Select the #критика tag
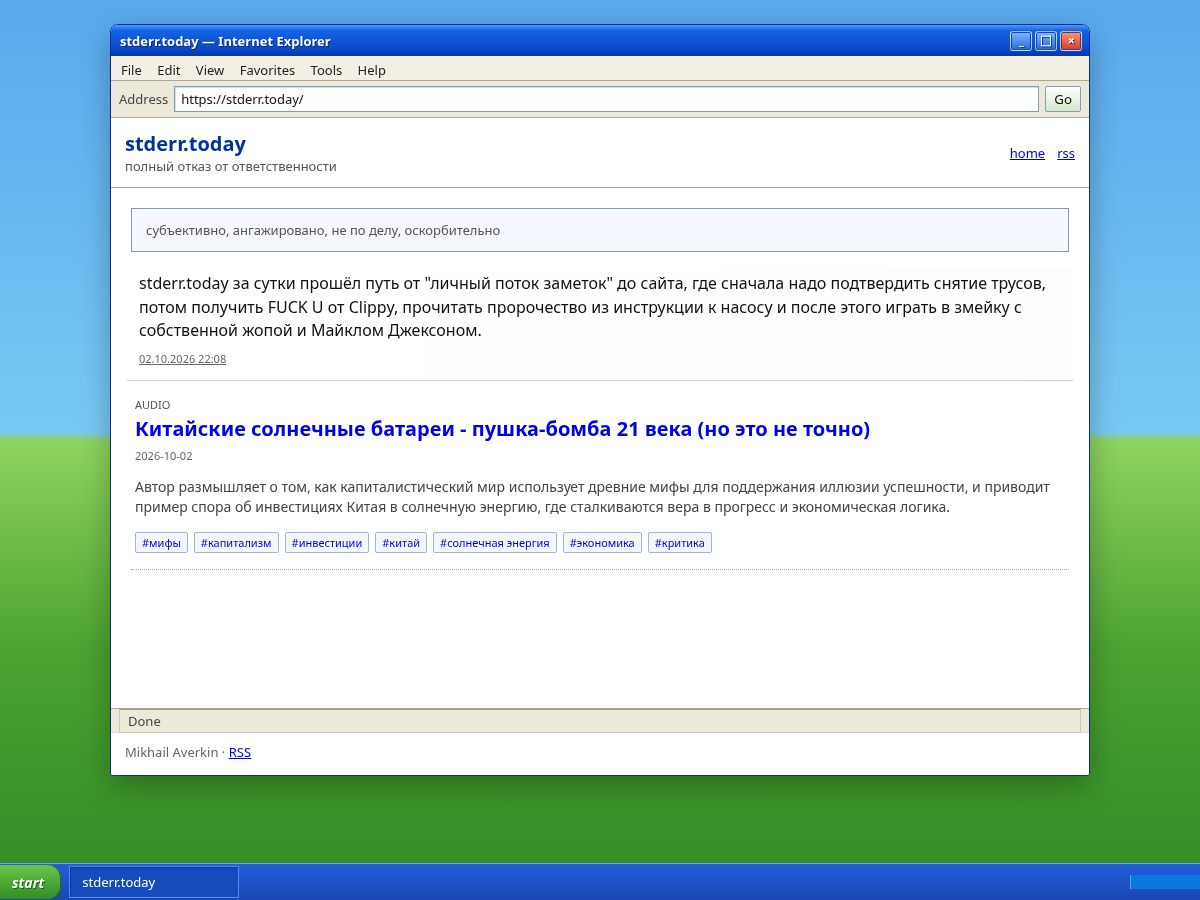The width and height of the screenshot is (1200, 900). click(680, 543)
